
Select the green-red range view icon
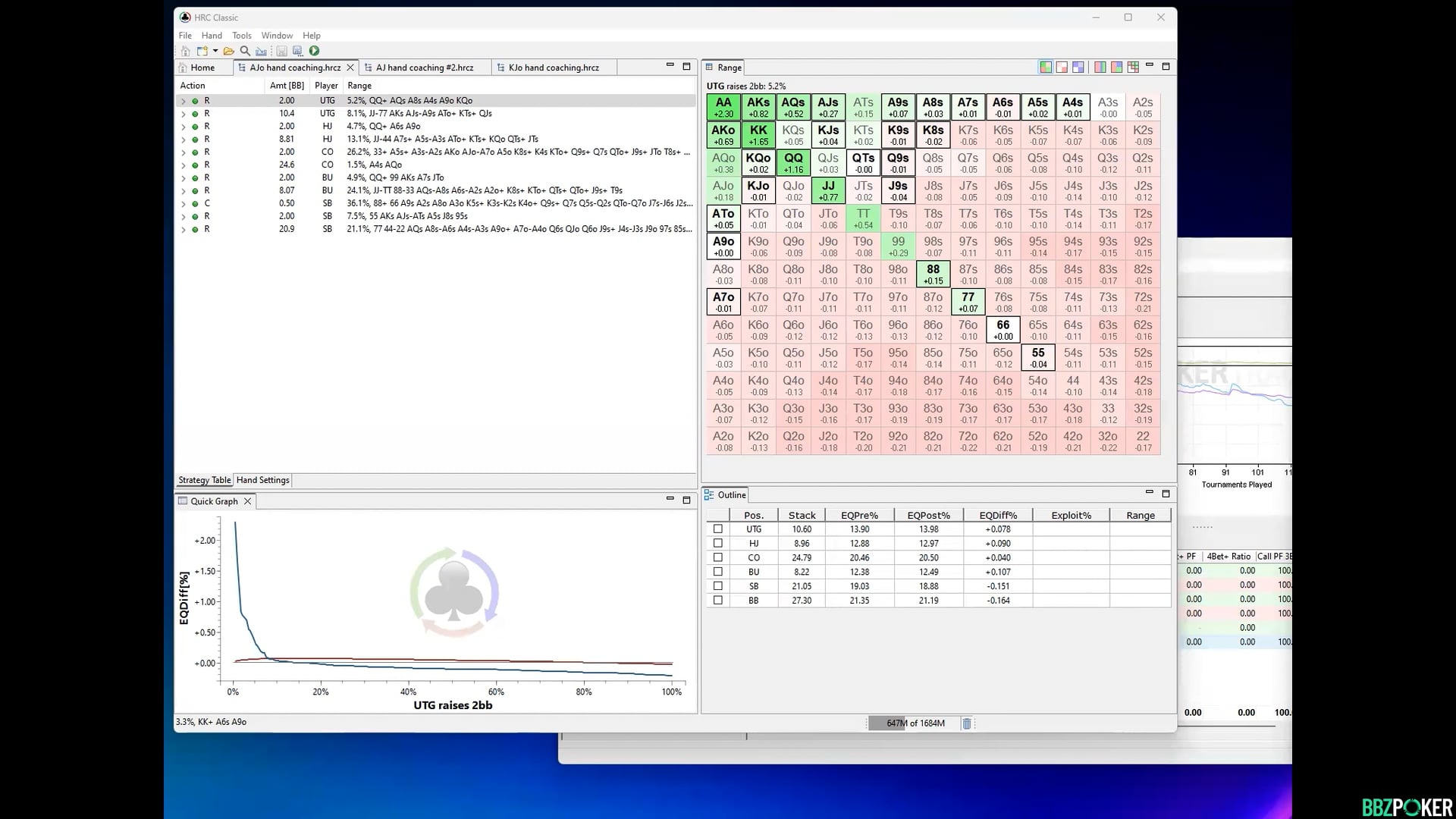pos(1046,67)
